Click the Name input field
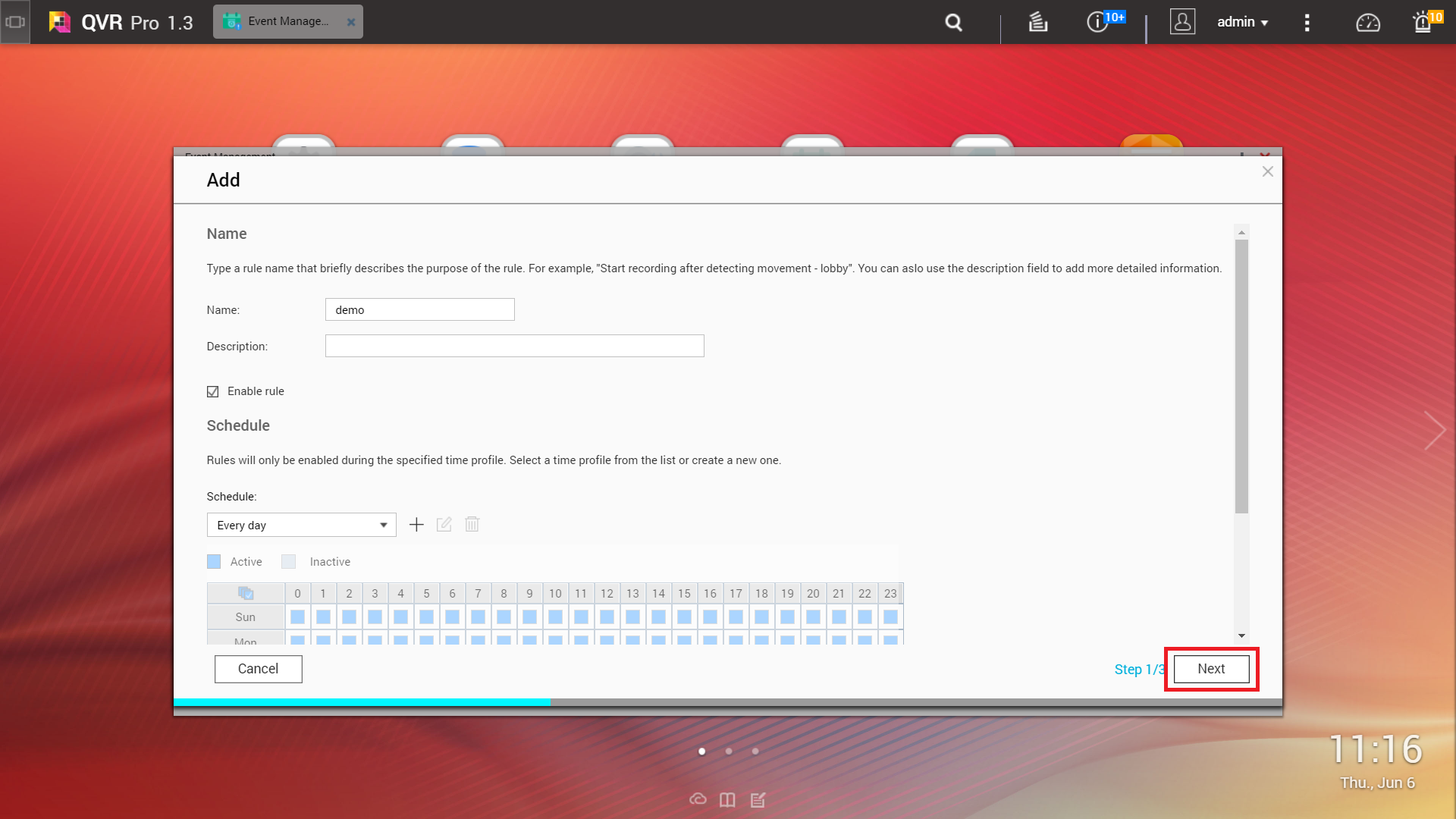This screenshot has height=819, width=1456. click(420, 309)
